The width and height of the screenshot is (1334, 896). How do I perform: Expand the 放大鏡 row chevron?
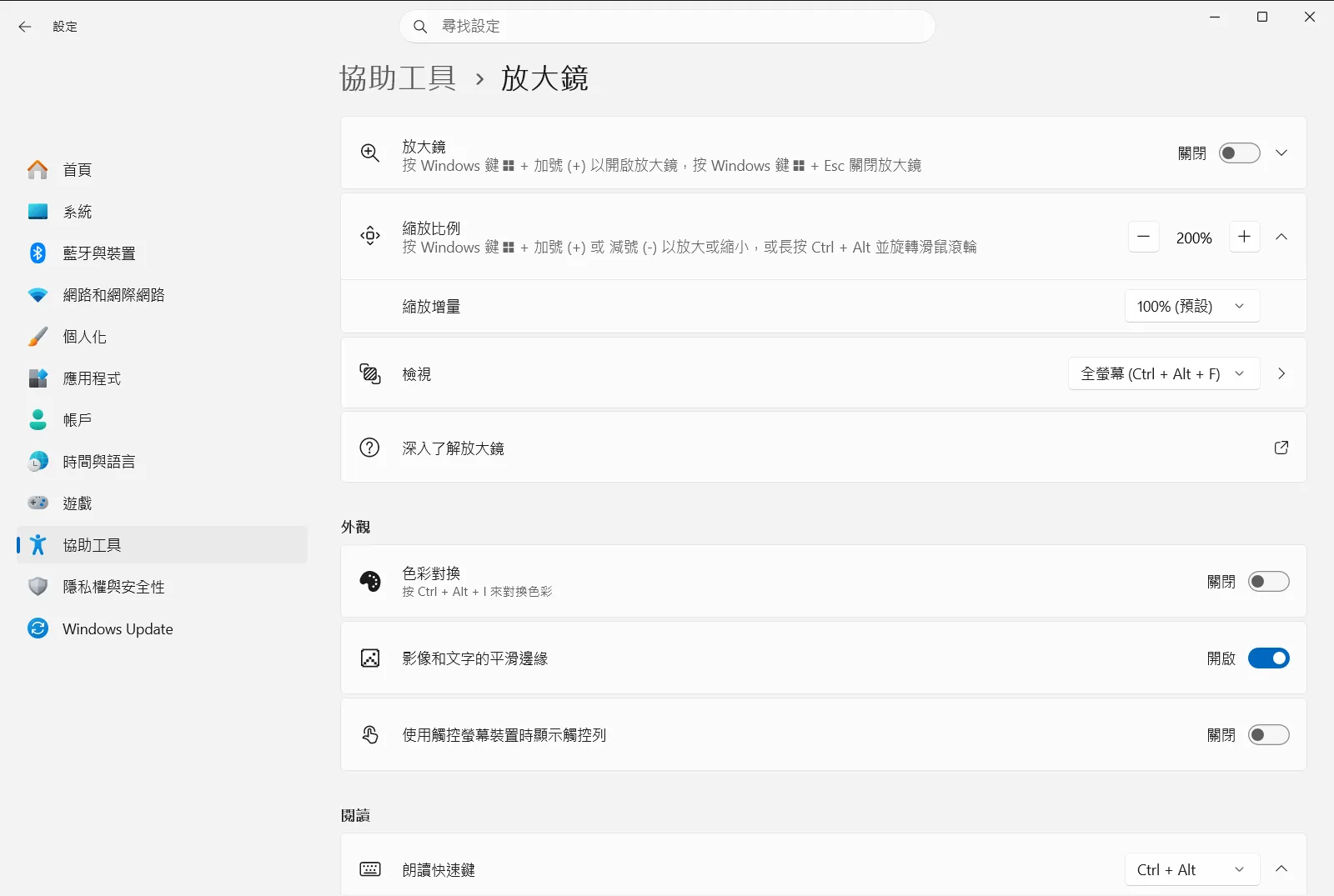click(x=1281, y=153)
